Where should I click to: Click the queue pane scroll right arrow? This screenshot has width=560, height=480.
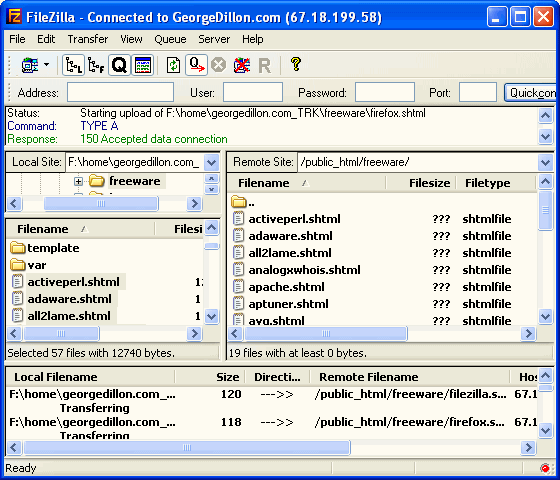(528, 448)
